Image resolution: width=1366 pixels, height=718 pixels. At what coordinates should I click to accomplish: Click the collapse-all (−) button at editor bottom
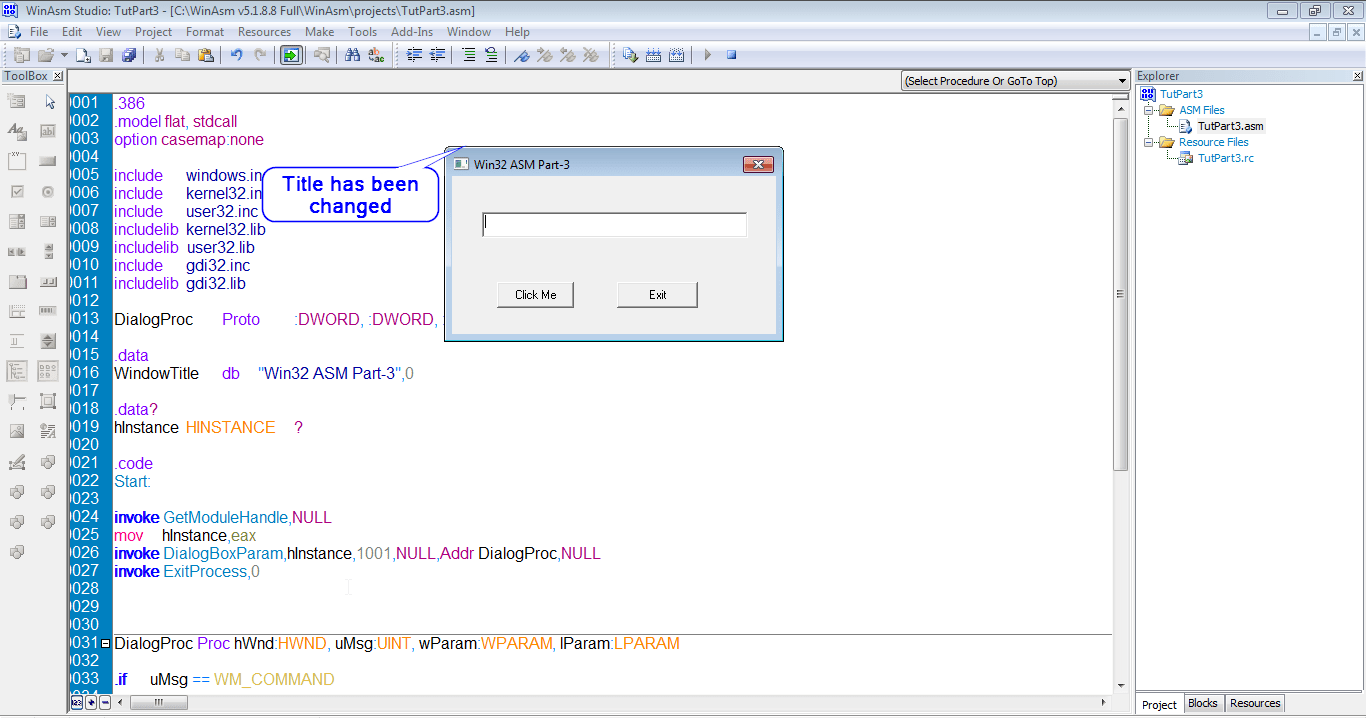click(105, 703)
